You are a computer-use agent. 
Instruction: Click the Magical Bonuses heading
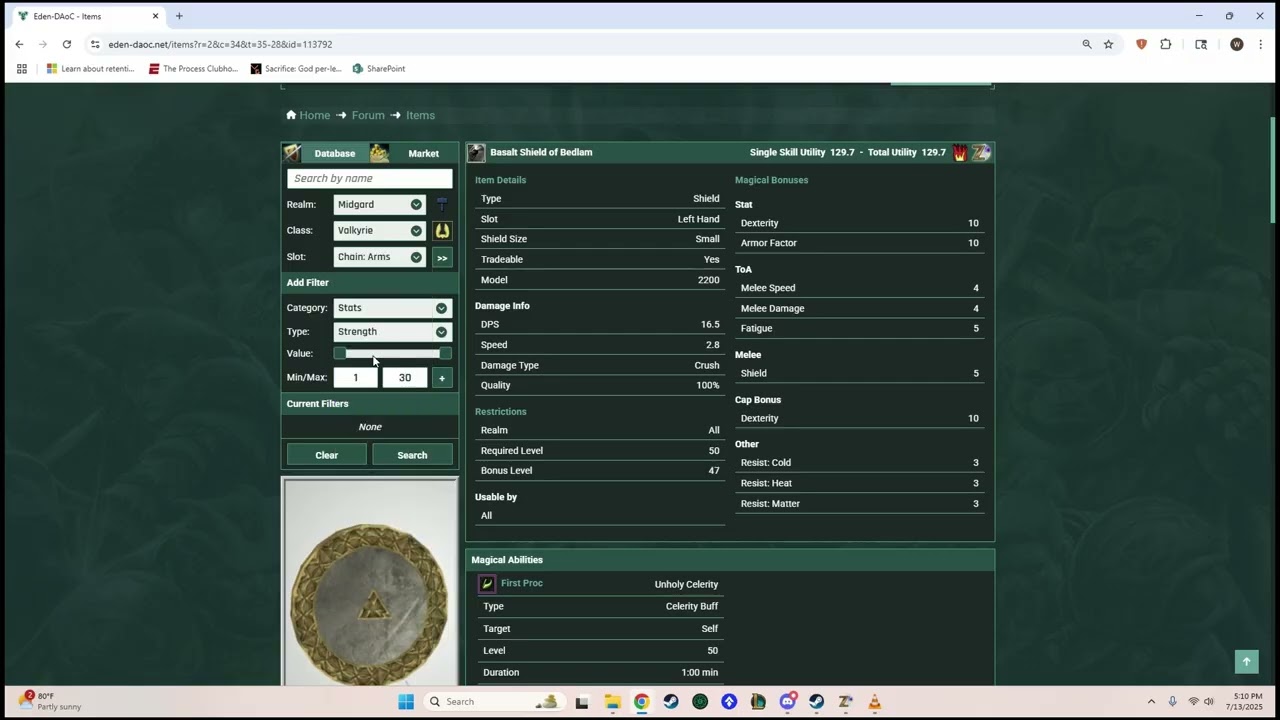tap(771, 180)
